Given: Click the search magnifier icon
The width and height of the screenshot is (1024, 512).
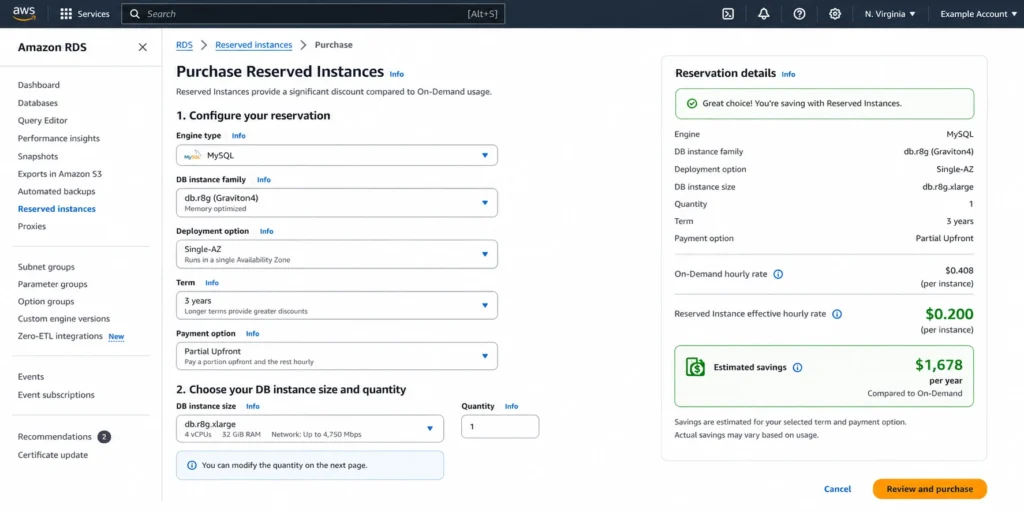Looking at the screenshot, I should click(135, 14).
